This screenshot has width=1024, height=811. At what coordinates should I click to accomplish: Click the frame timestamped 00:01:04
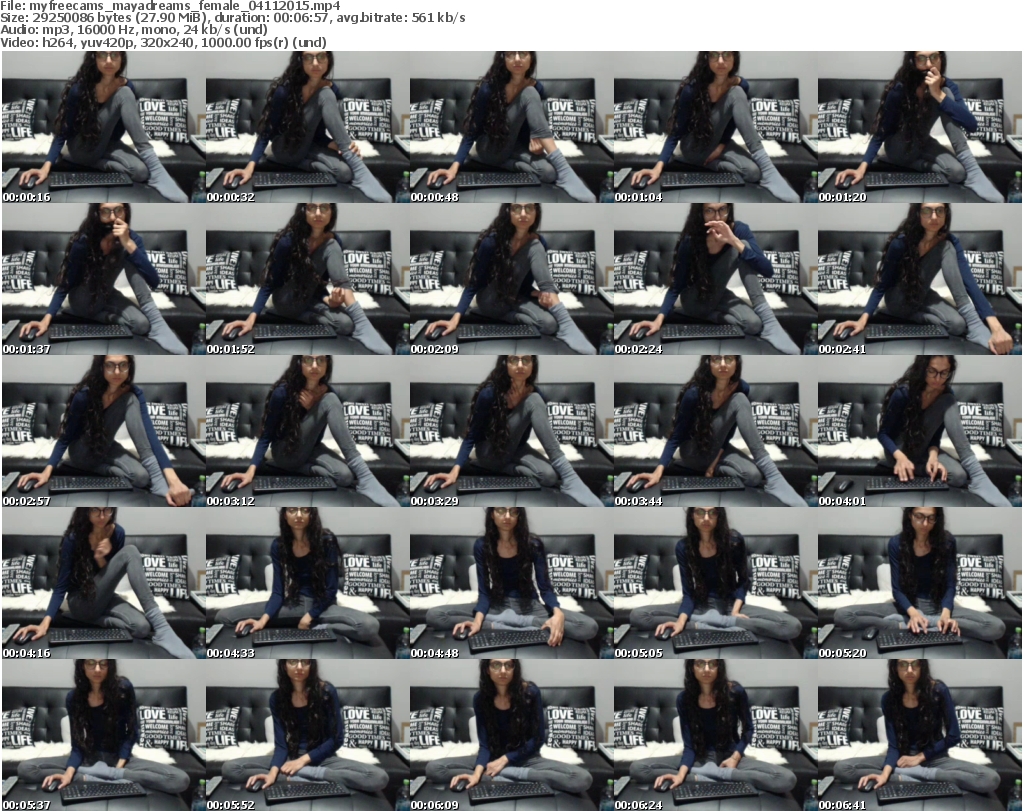point(716,127)
